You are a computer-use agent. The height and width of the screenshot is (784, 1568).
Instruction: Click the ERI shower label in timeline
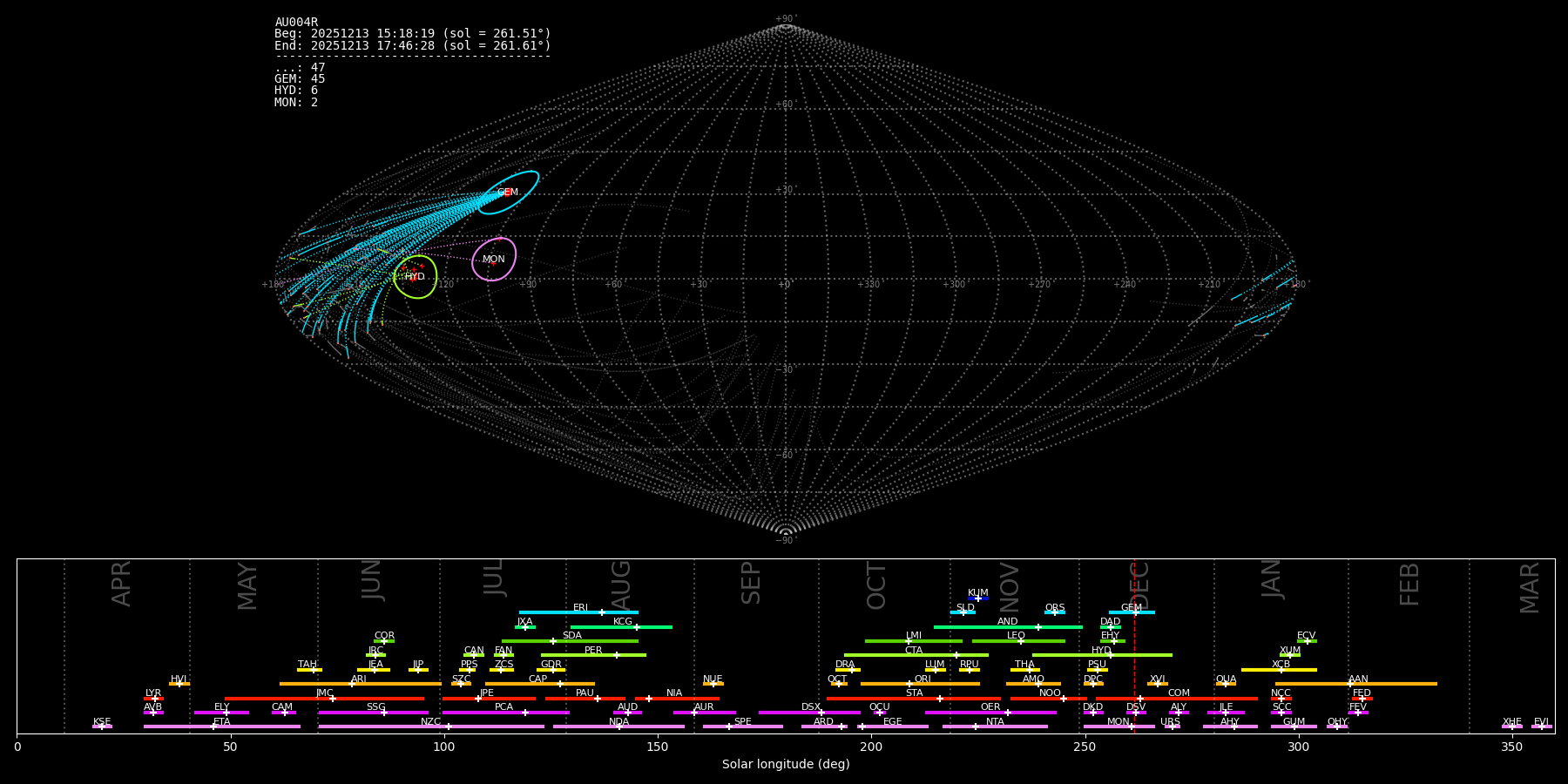click(580, 608)
